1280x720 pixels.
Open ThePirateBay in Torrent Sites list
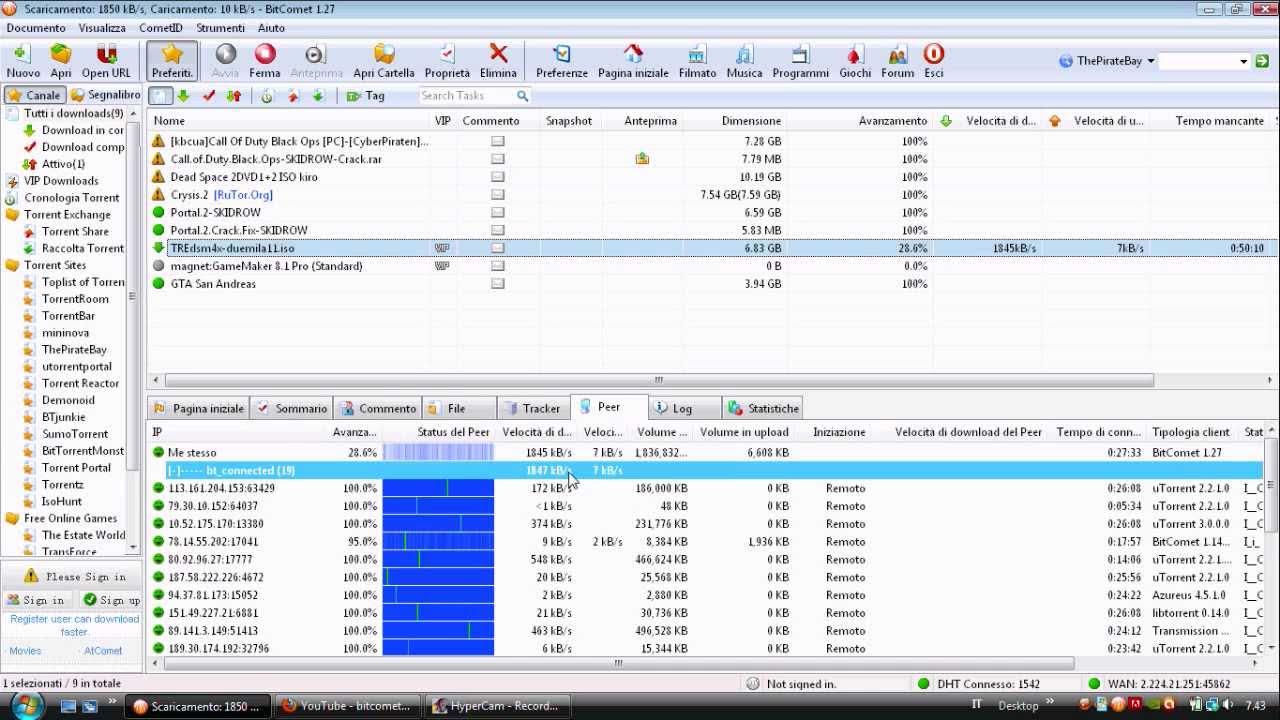(x=74, y=350)
